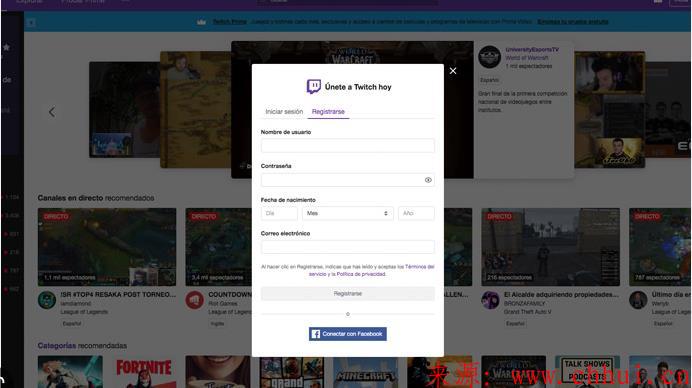The height and width of the screenshot is (388, 692).
Task: Click the Riot Games channel avatar
Action: [195, 300]
